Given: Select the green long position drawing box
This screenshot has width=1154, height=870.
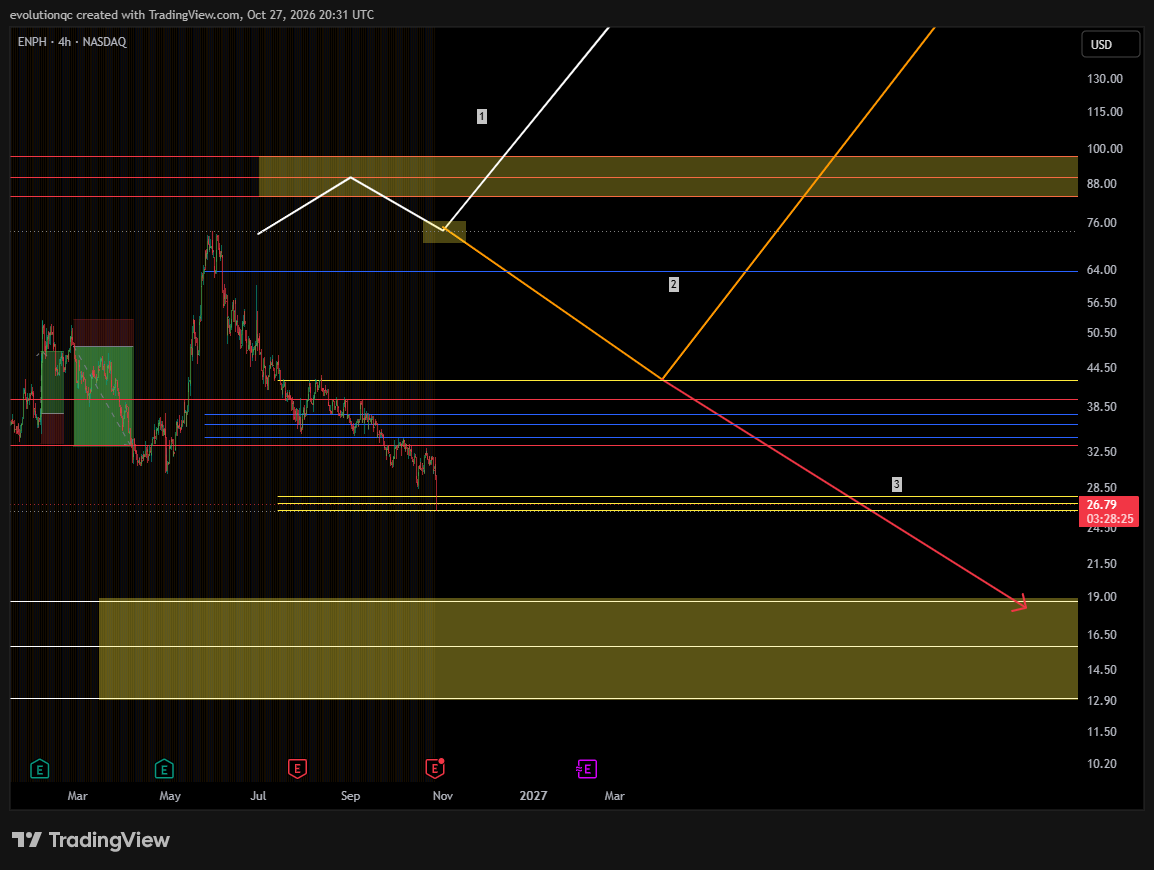Looking at the screenshot, I should click(x=104, y=396).
